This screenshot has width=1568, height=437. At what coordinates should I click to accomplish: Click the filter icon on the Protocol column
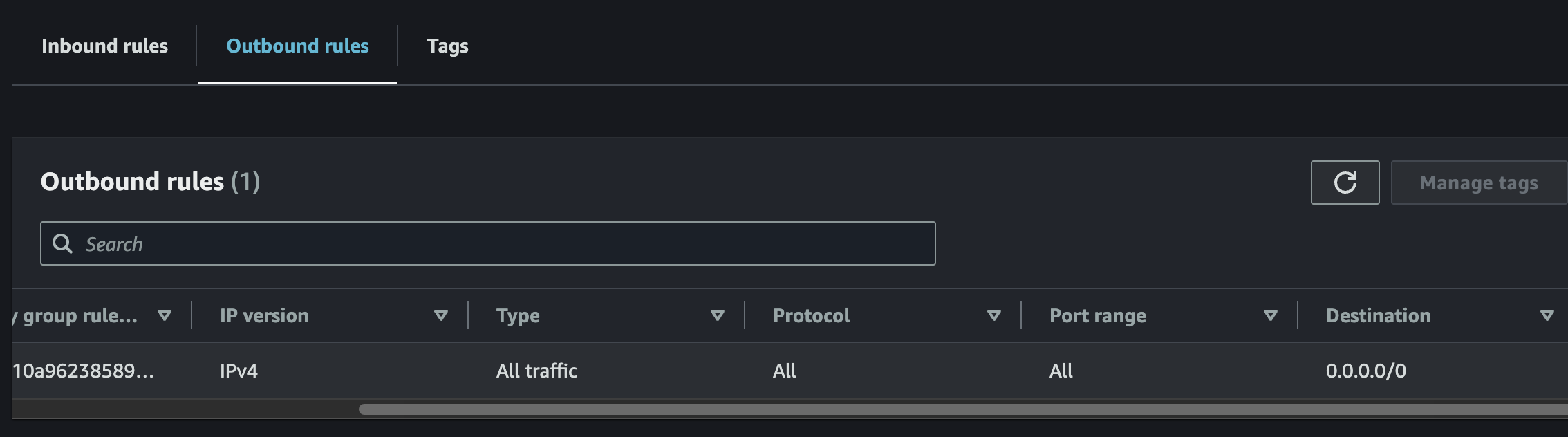point(993,315)
